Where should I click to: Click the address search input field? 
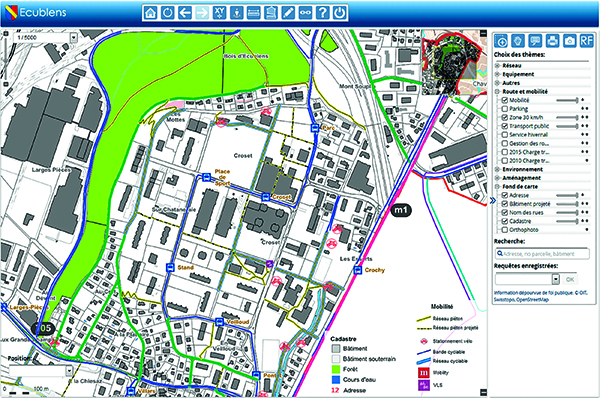[542, 253]
